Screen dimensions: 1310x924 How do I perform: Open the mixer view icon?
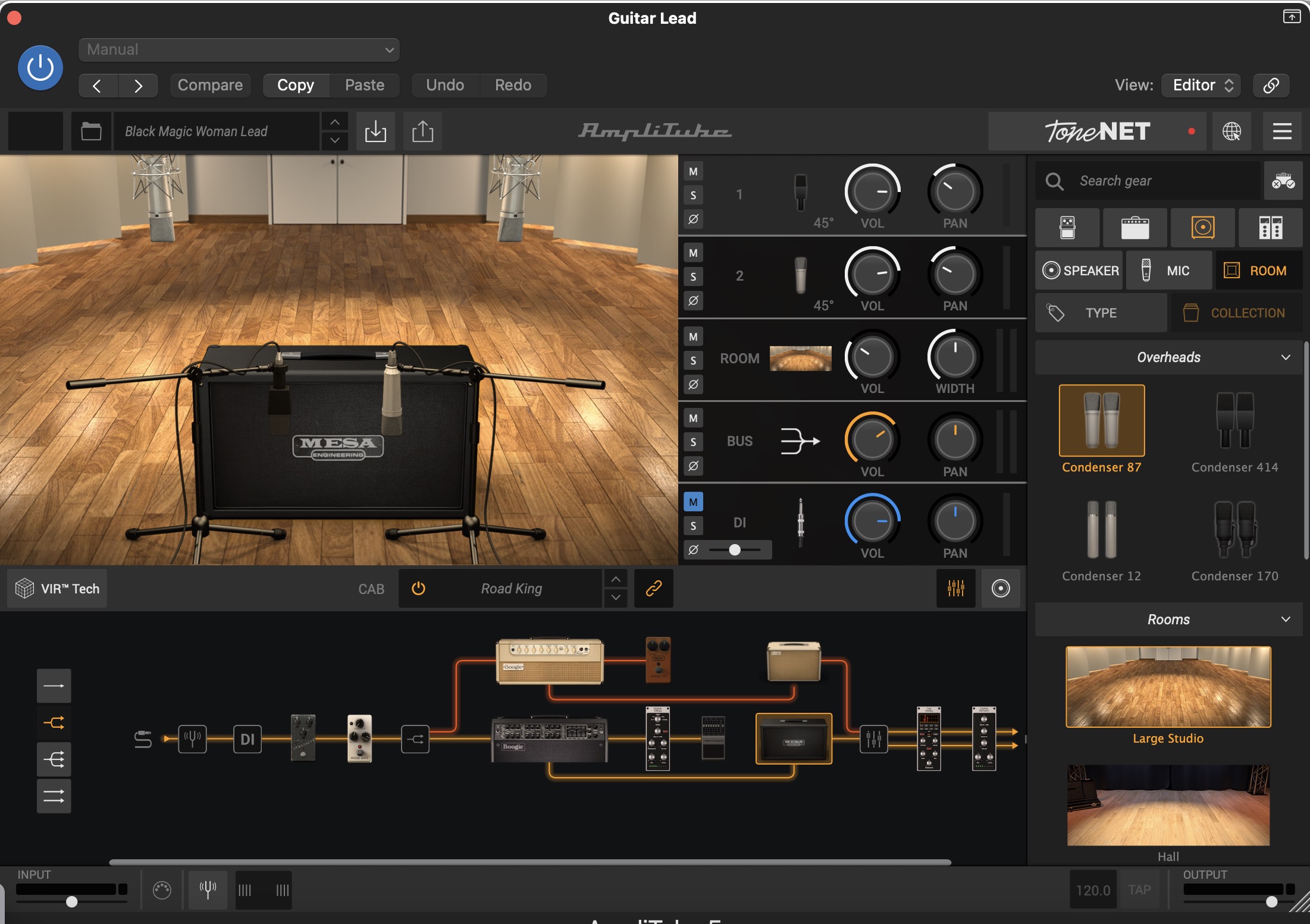pyautogui.click(x=955, y=589)
